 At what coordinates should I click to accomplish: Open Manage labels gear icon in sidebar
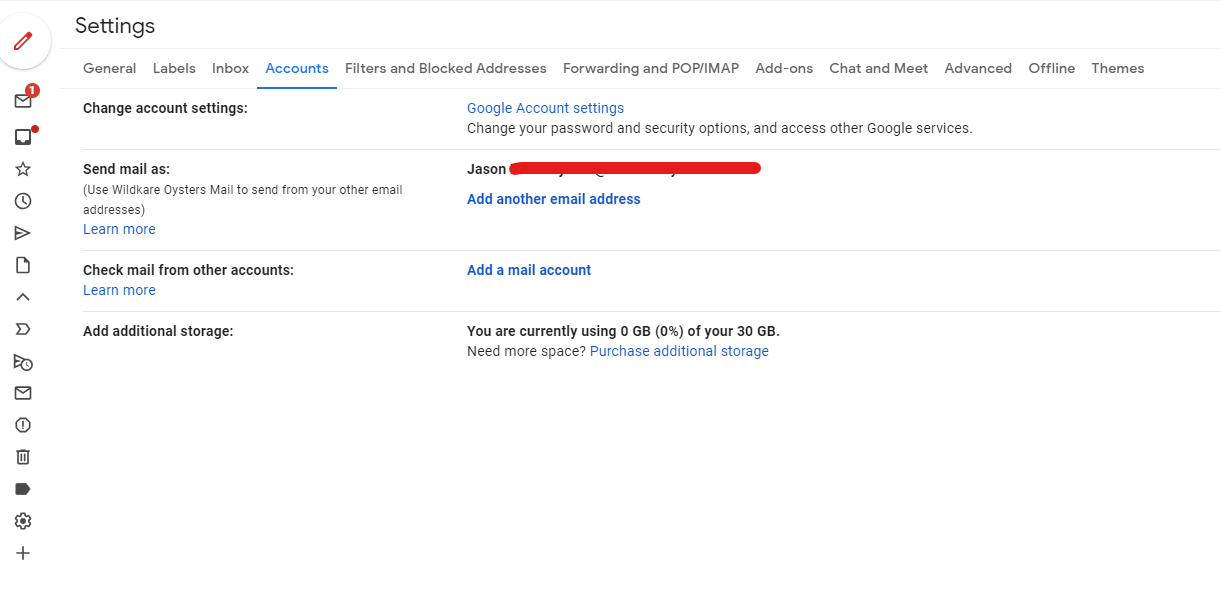[x=23, y=521]
